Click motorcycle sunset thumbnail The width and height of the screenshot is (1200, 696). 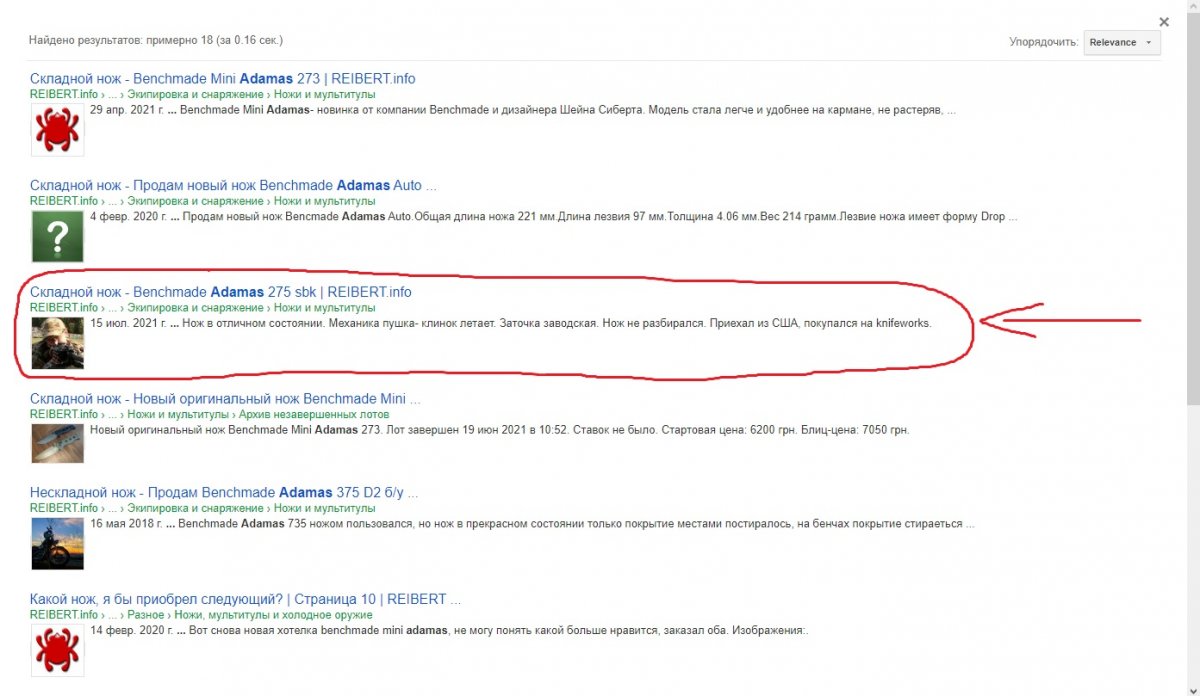pyautogui.click(x=57, y=543)
